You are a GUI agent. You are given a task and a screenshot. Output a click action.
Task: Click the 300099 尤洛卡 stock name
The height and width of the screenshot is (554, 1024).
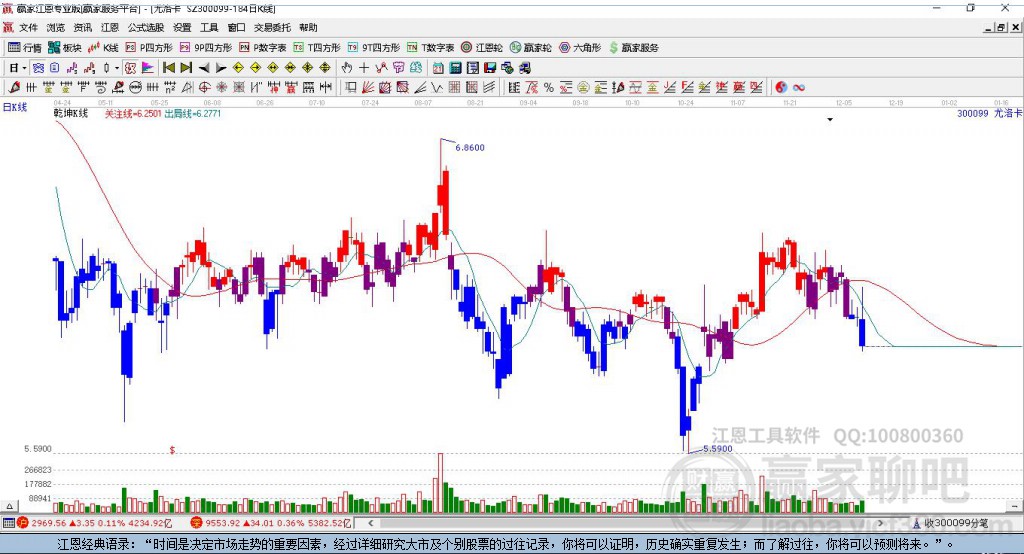(989, 114)
